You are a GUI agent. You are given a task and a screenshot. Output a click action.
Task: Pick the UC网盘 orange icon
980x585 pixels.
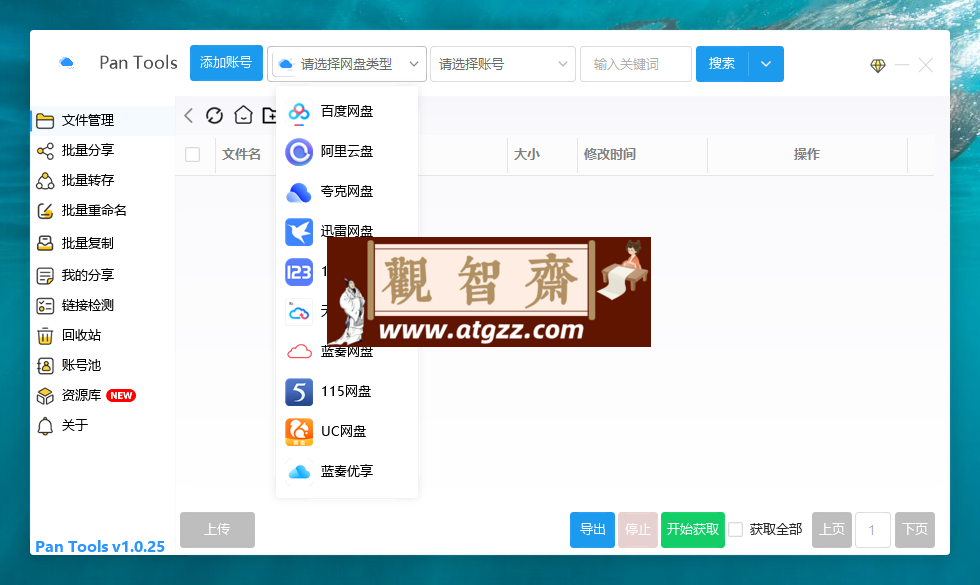[x=299, y=432]
